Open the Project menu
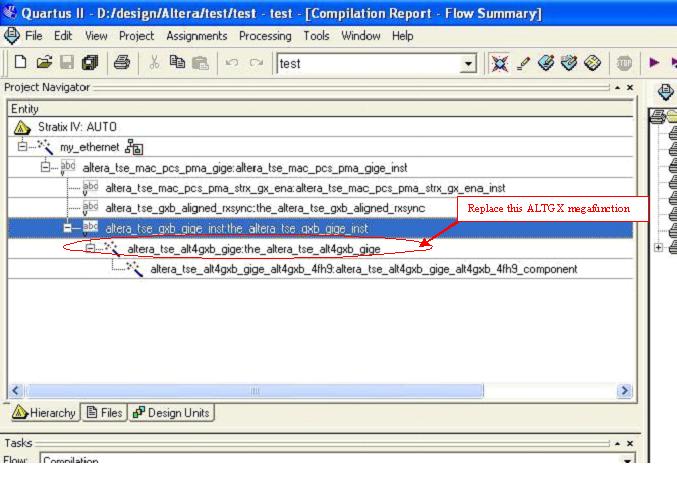This screenshot has width=677, height=499. click(136, 36)
